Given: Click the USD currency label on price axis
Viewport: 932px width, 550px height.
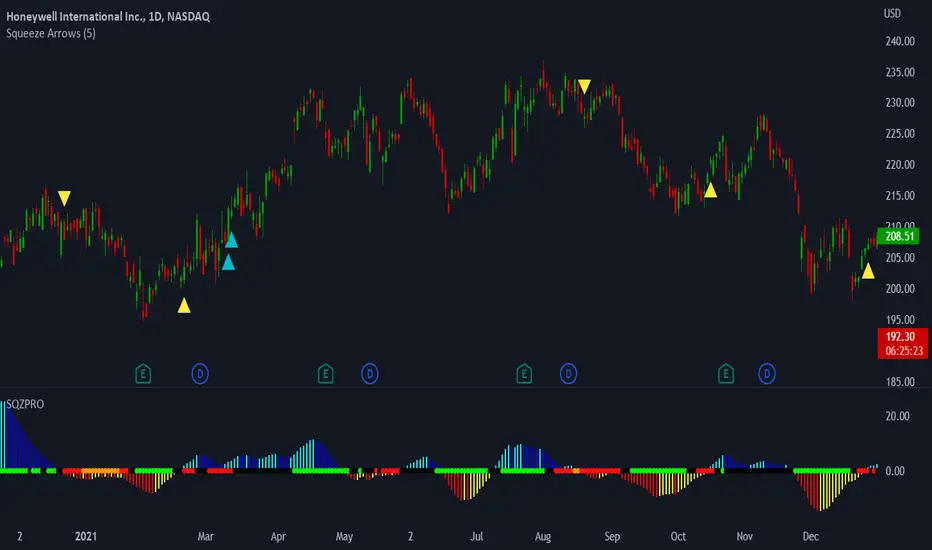Looking at the screenshot, I should (892, 13).
